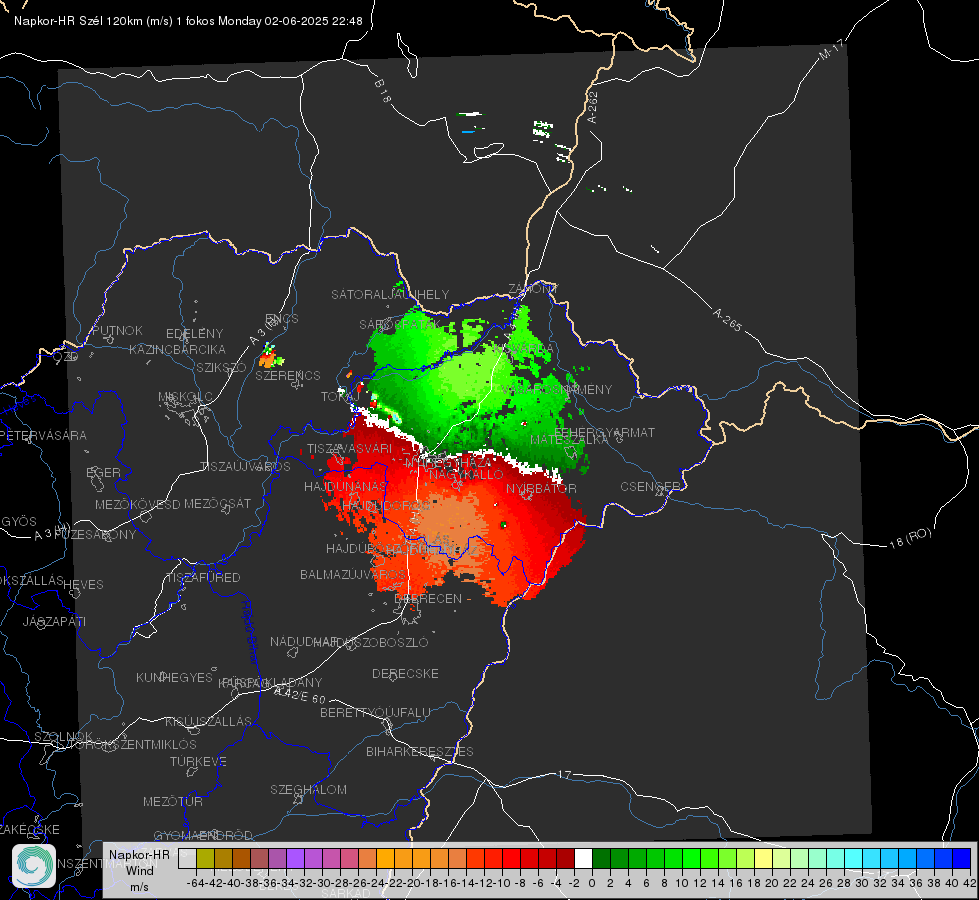Click the TOKAJ city label
The width and height of the screenshot is (979, 900).
340,397
